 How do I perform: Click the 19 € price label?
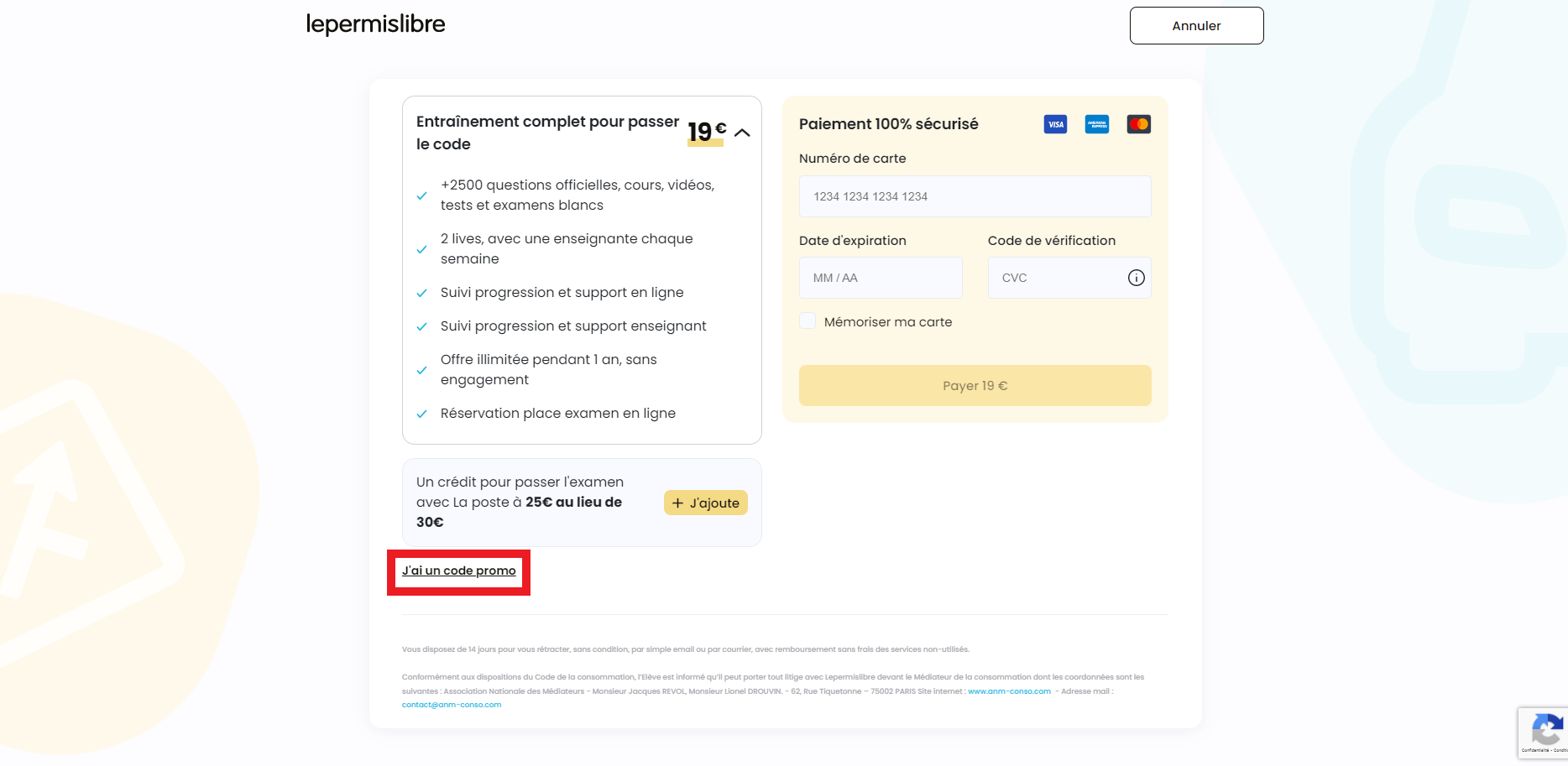tap(706, 132)
